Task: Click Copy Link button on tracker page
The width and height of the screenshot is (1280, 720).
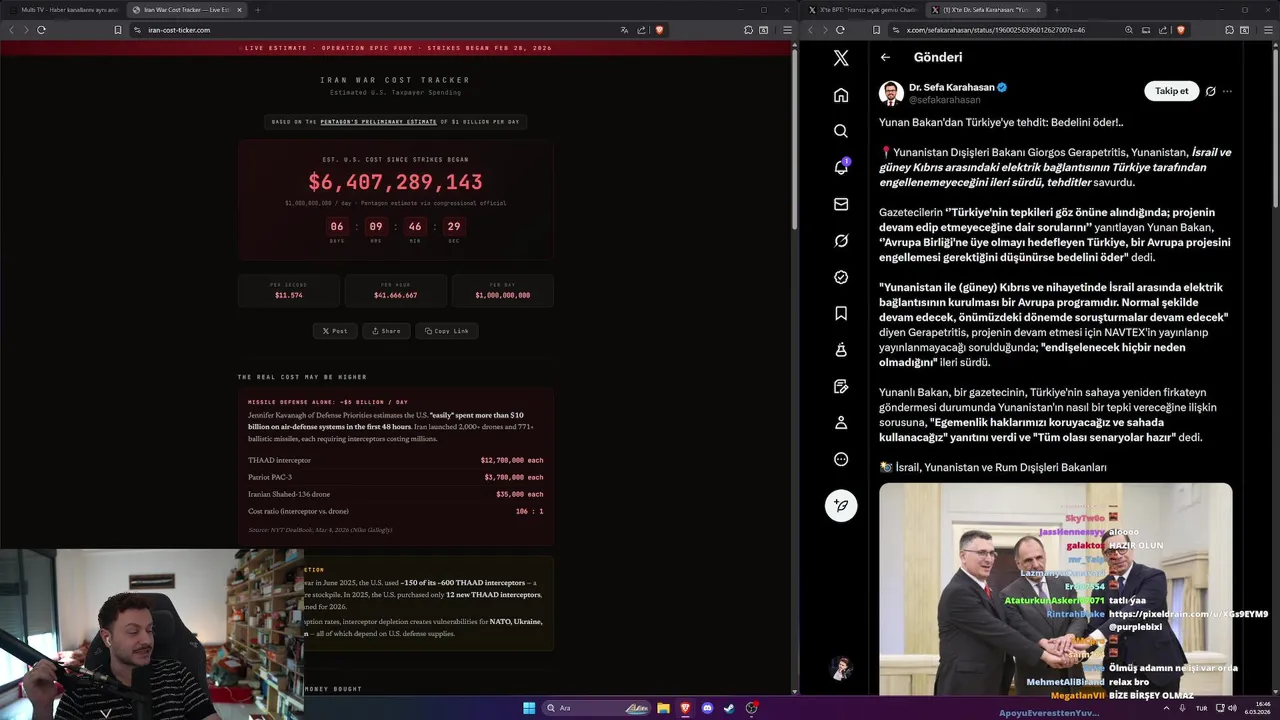Action: click(x=446, y=331)
